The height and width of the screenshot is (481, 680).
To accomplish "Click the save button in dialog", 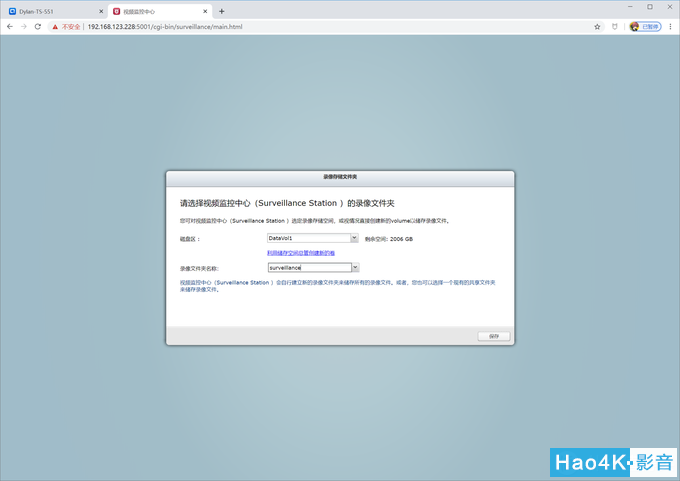I will [494, 336].
